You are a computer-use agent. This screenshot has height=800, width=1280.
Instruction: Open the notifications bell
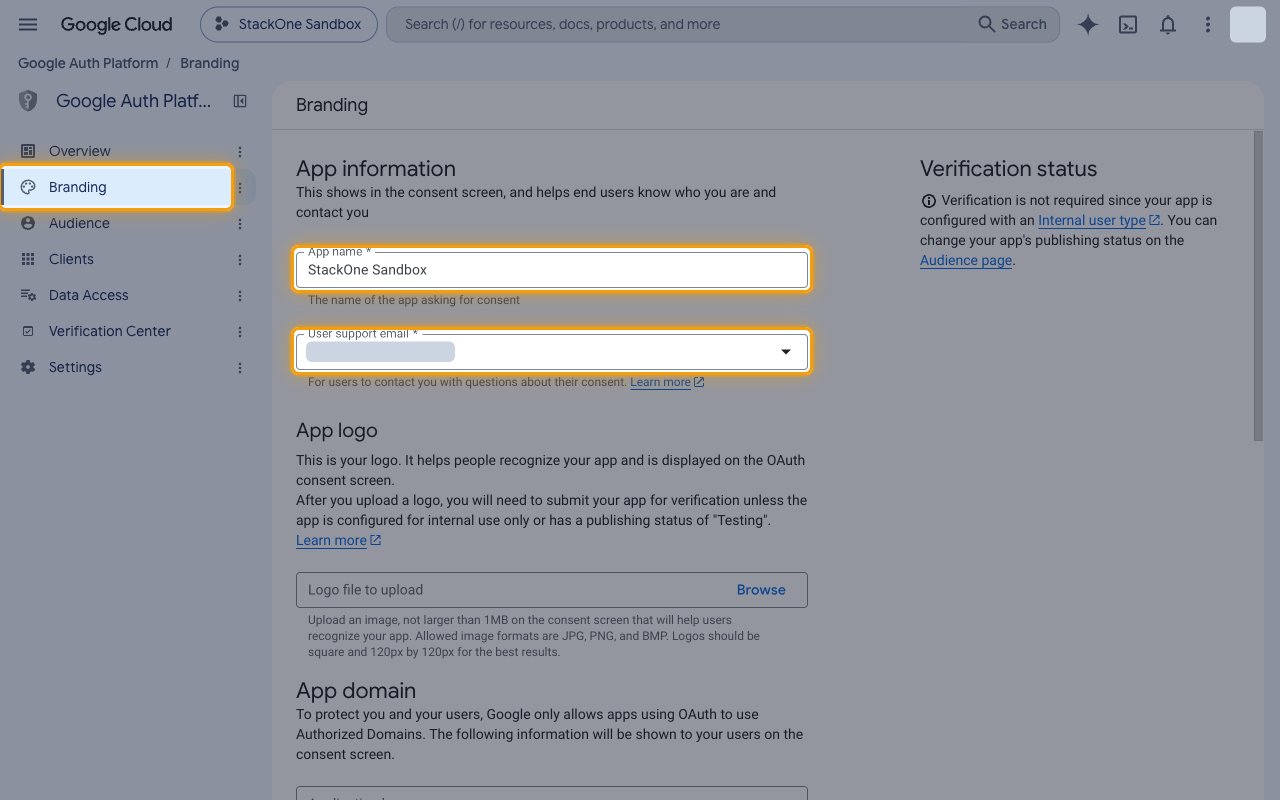(x=1168, y=24)
